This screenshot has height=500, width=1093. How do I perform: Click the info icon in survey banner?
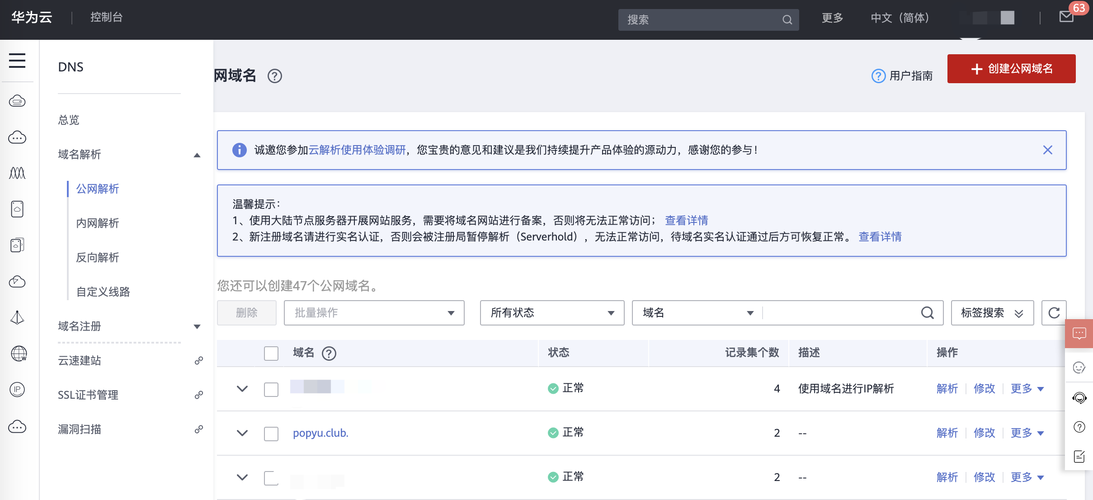[x=239, y=150]
